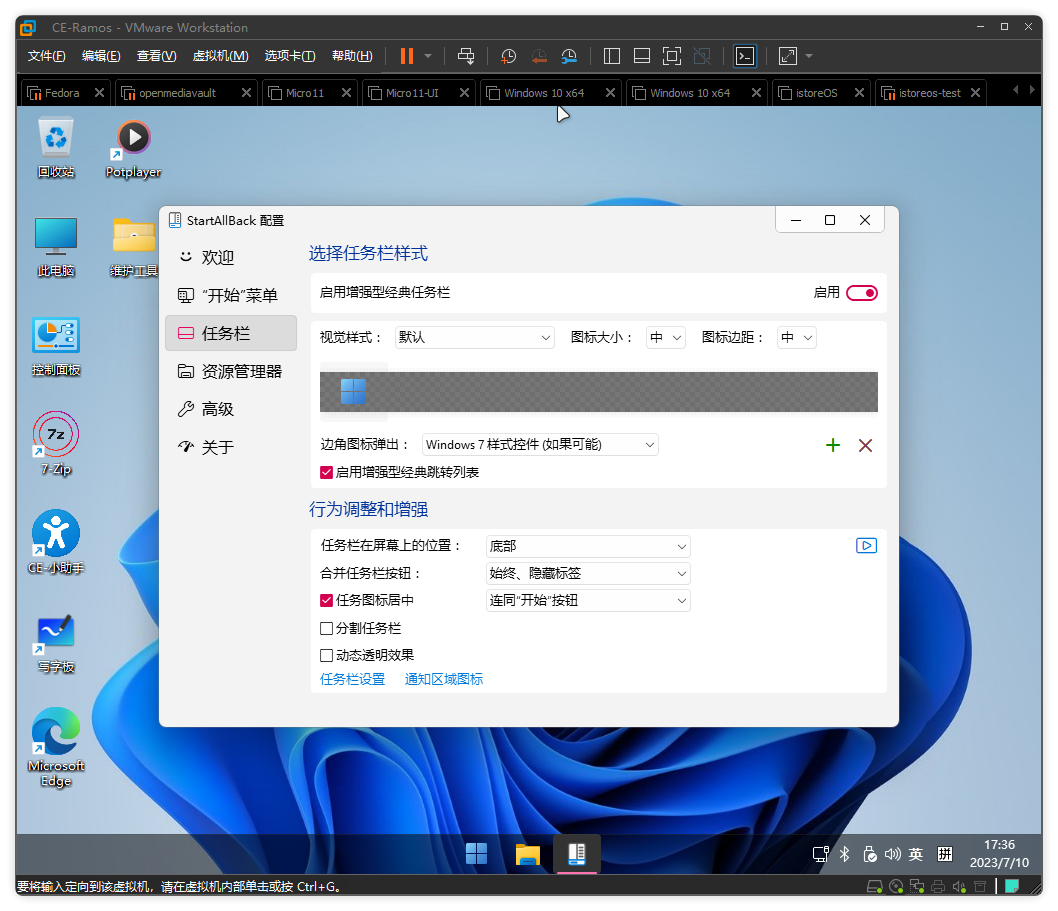The height and width of the screenshot is (911, 1058).
Task: Click the VMware pause virtual machine icon
Action: 407,56
